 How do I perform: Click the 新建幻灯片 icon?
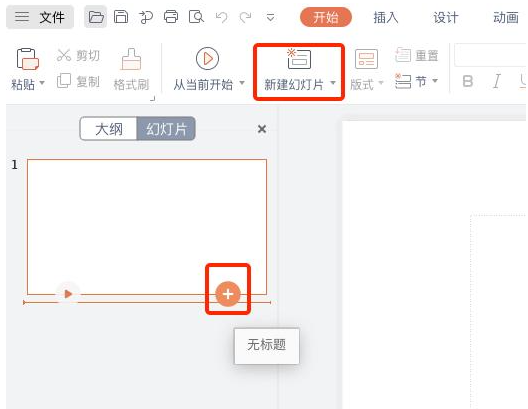(299, 59)
